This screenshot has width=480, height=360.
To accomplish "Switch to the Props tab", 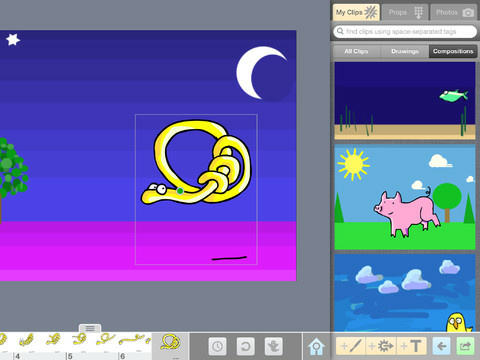I will click(x=404, y=13).
